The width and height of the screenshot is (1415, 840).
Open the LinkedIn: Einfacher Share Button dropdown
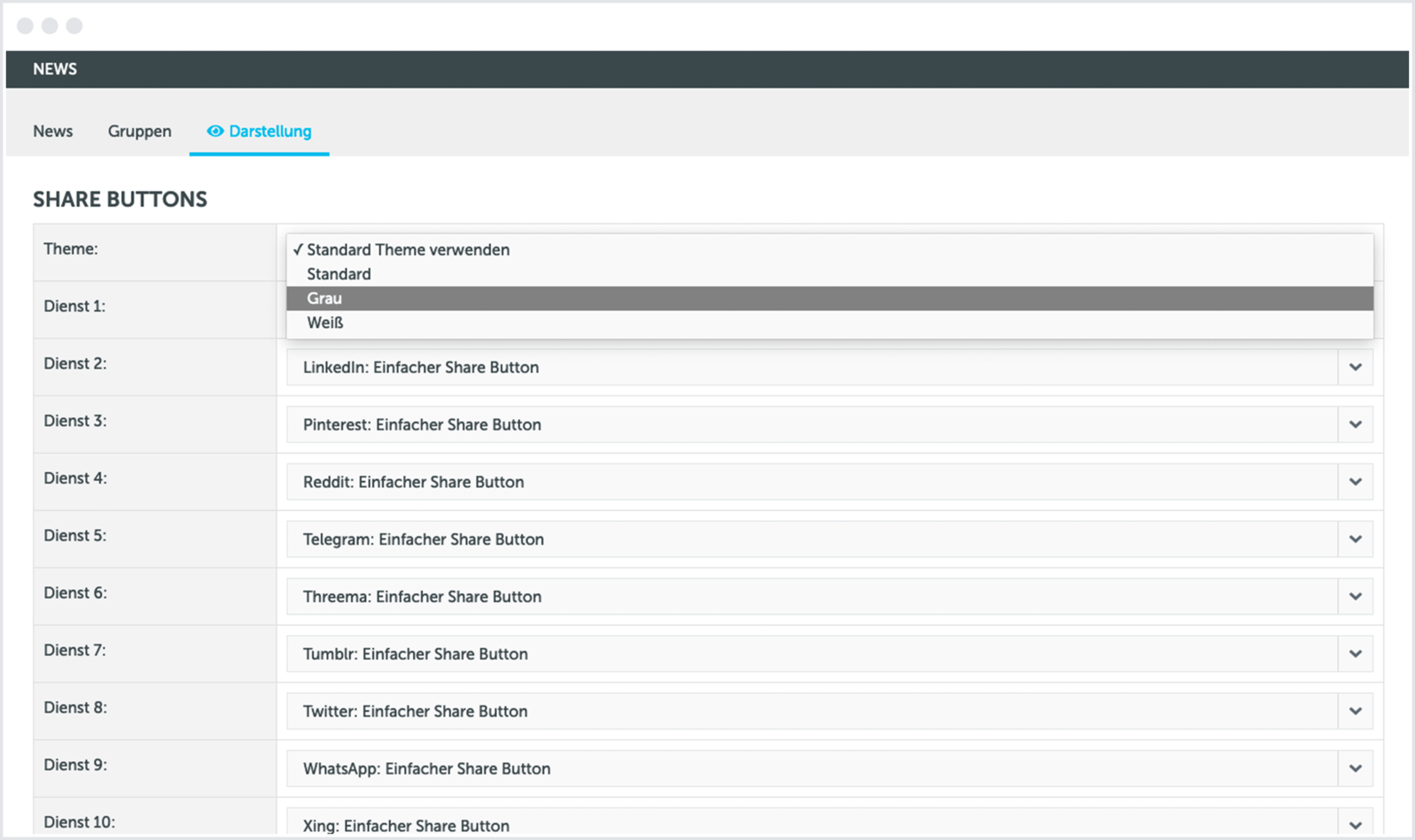pos(810,367)
